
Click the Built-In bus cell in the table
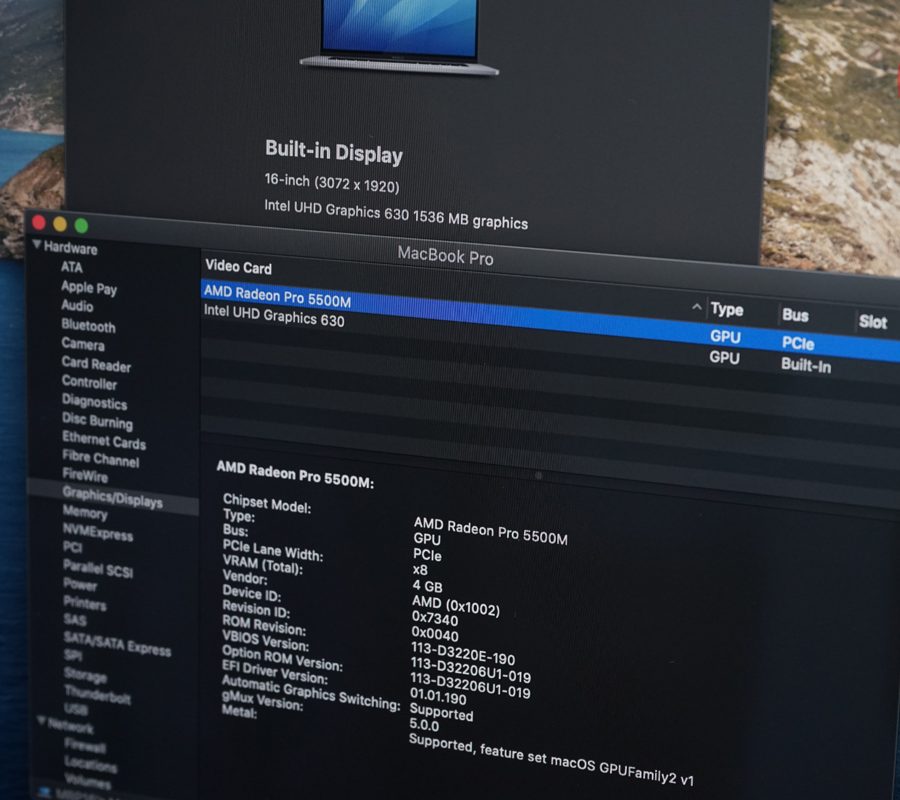(806, 365)
